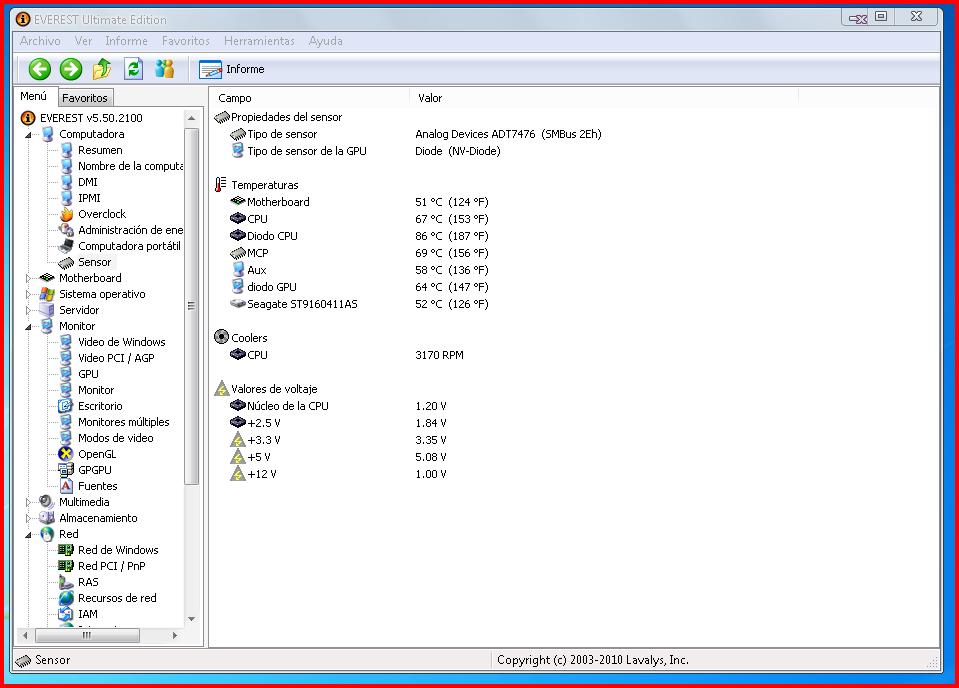Screen dimensions: 959x688
Task: Open the Herramientas menu
Action: point(259,41)
